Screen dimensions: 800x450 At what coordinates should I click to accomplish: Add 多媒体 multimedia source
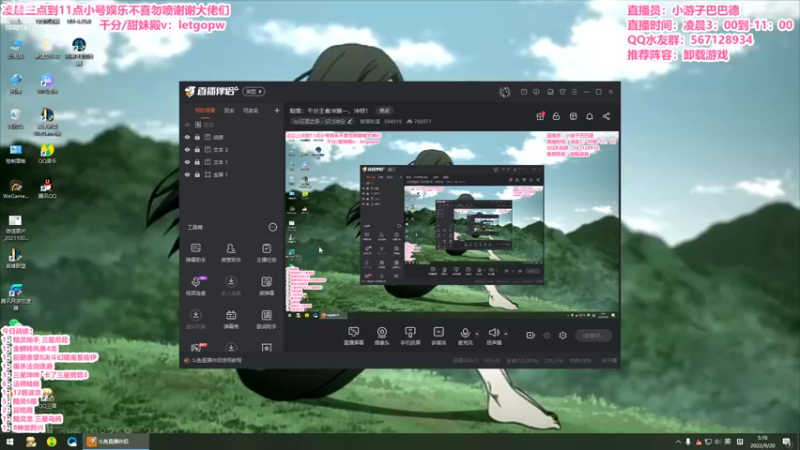pos(438,336)
